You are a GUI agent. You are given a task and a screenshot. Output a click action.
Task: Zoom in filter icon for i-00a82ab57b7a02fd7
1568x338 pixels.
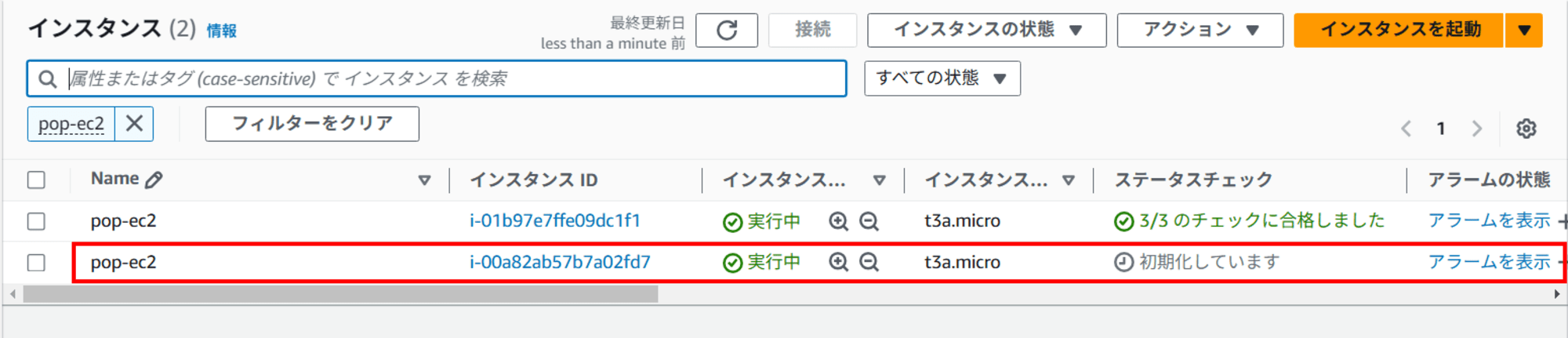click(838, 262)
